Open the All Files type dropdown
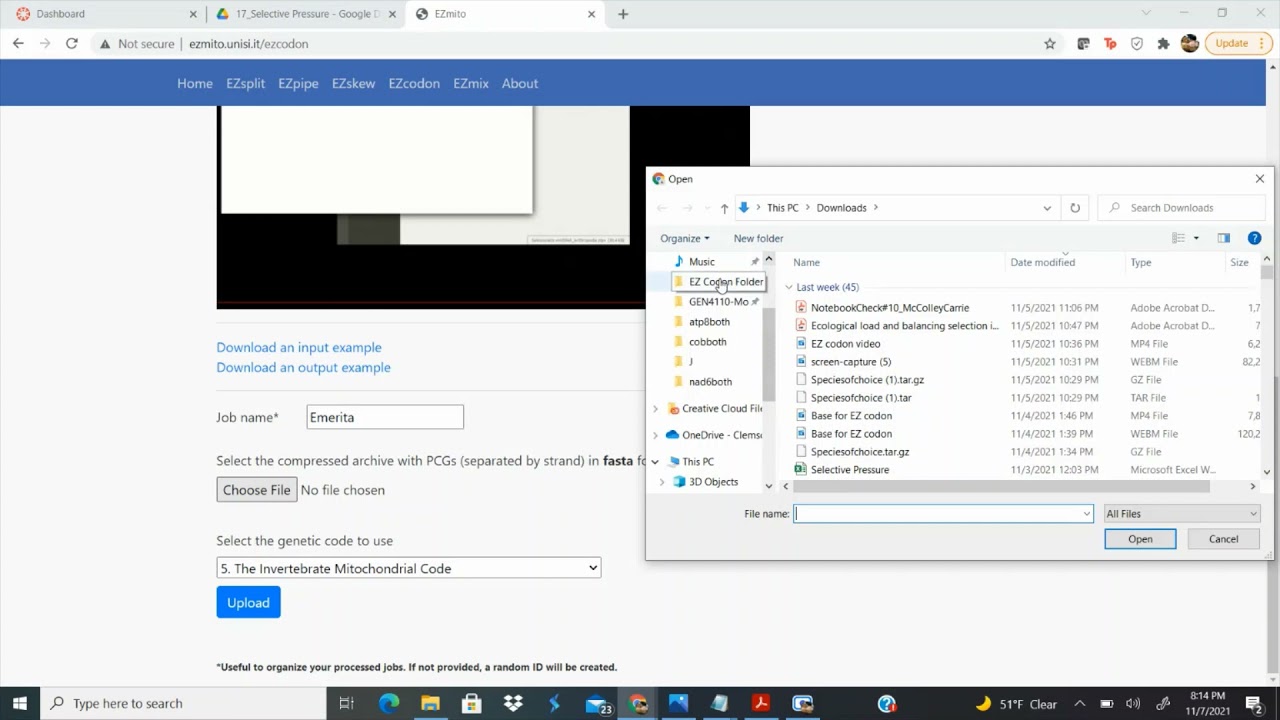The height and width of the screenshot is (720, 1280). click(1181, 514)
